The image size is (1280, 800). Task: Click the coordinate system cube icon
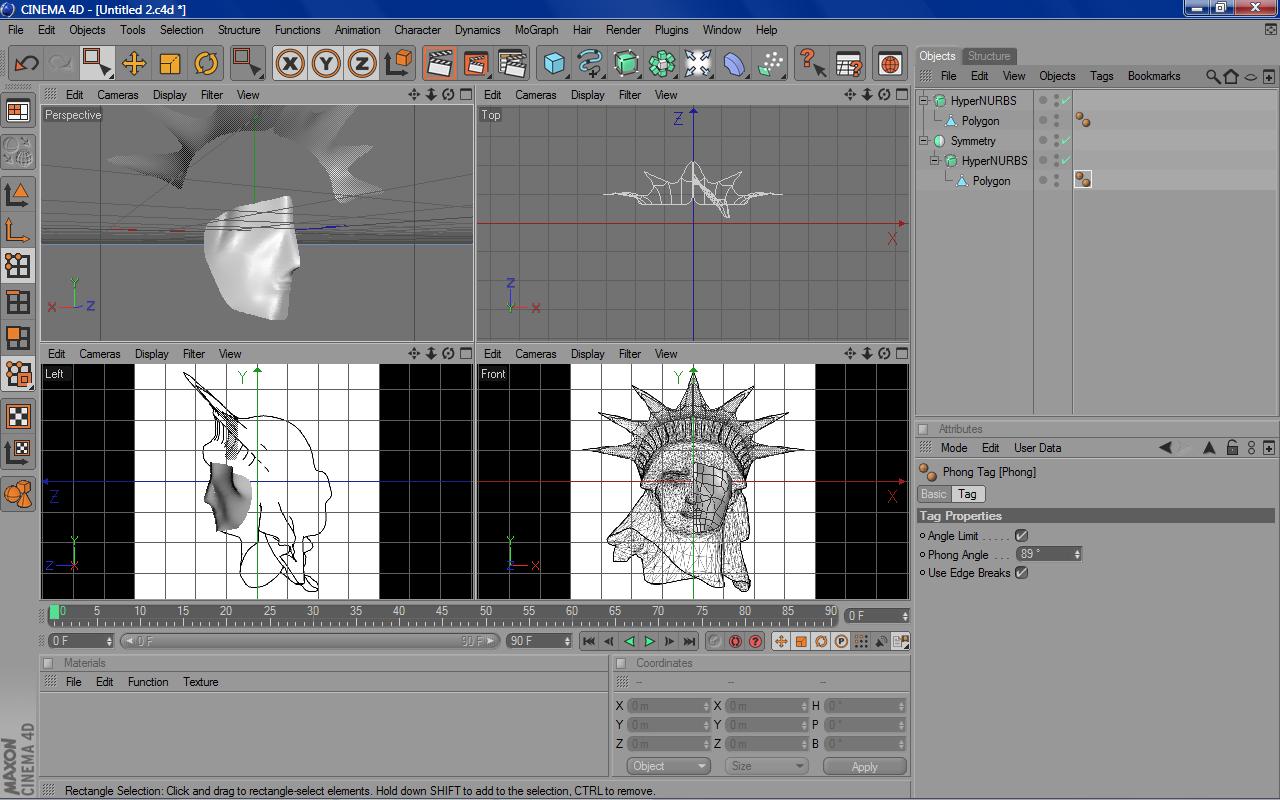click(x=398, y=63)
